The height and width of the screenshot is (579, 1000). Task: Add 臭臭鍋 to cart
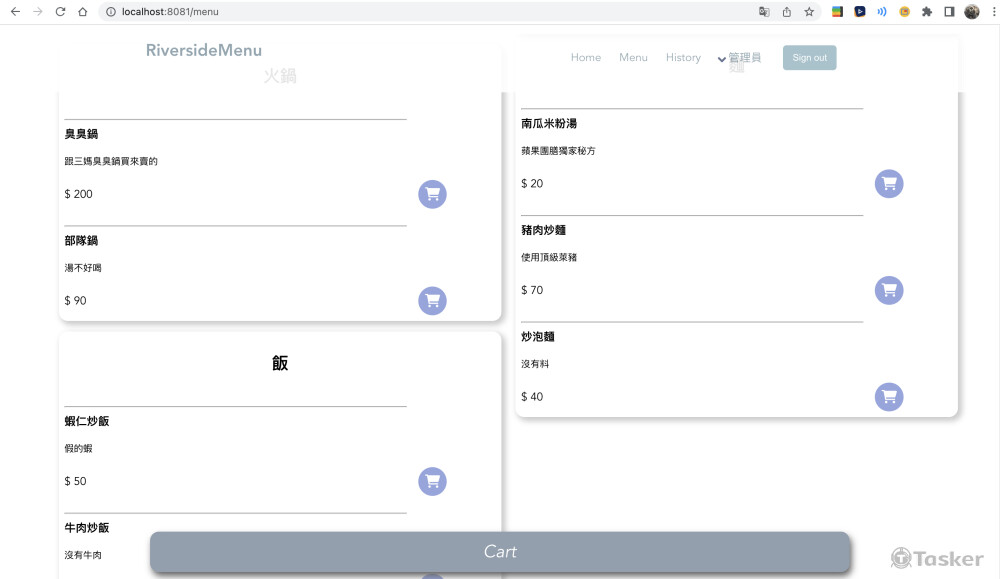432,194
